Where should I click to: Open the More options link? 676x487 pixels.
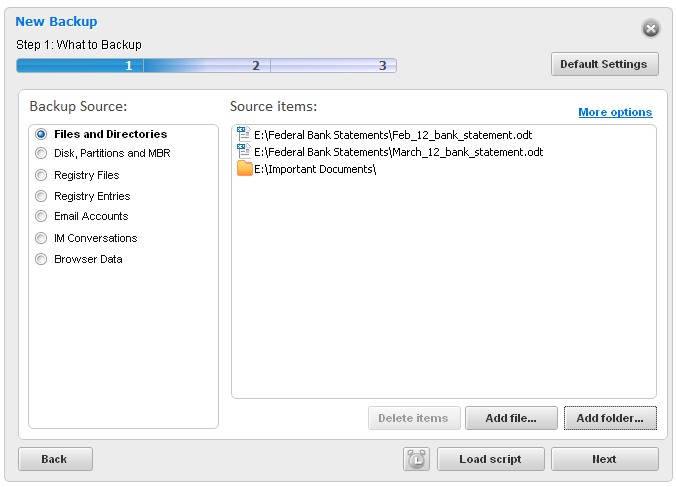615,112
